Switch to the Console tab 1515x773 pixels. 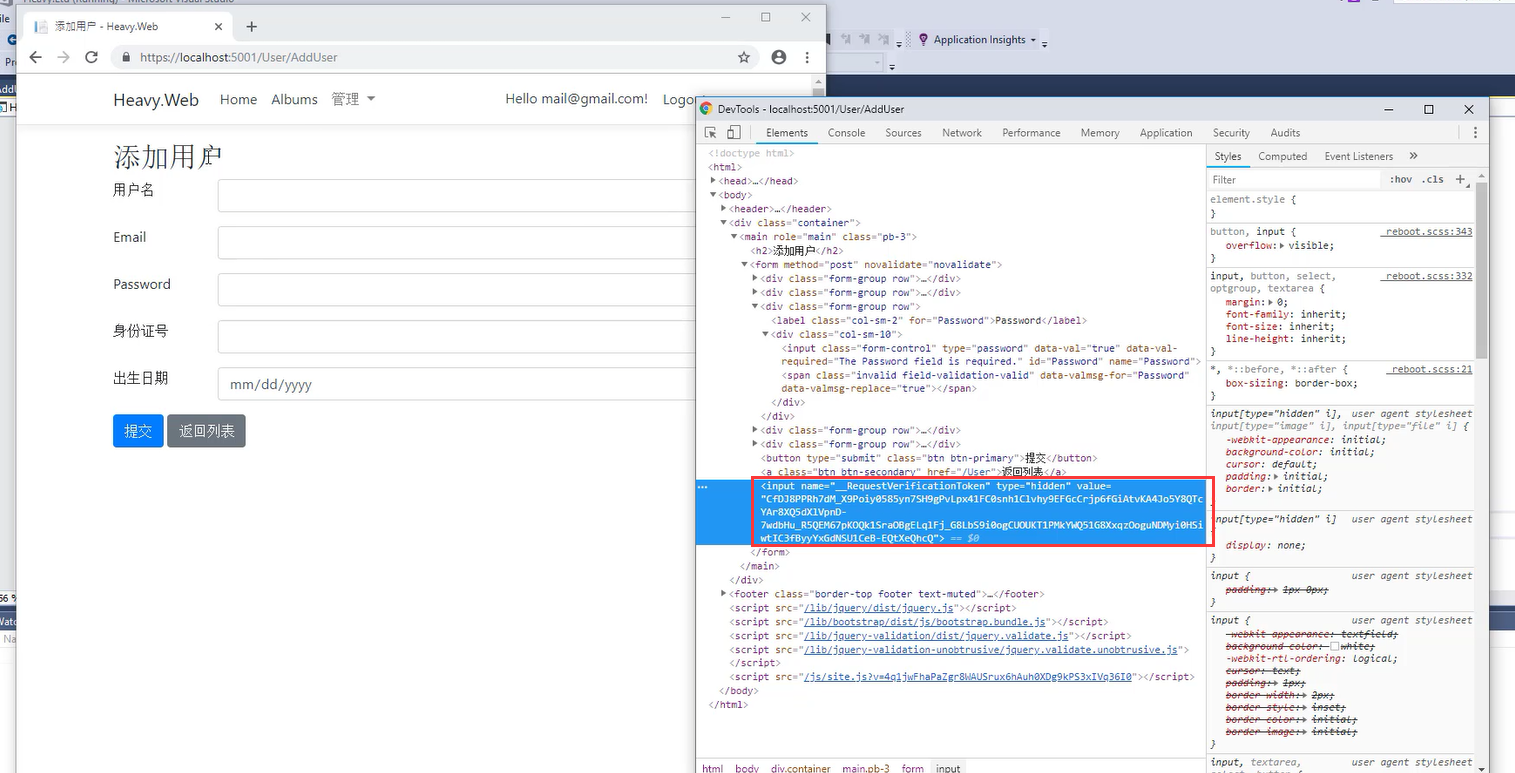point(846,133)
